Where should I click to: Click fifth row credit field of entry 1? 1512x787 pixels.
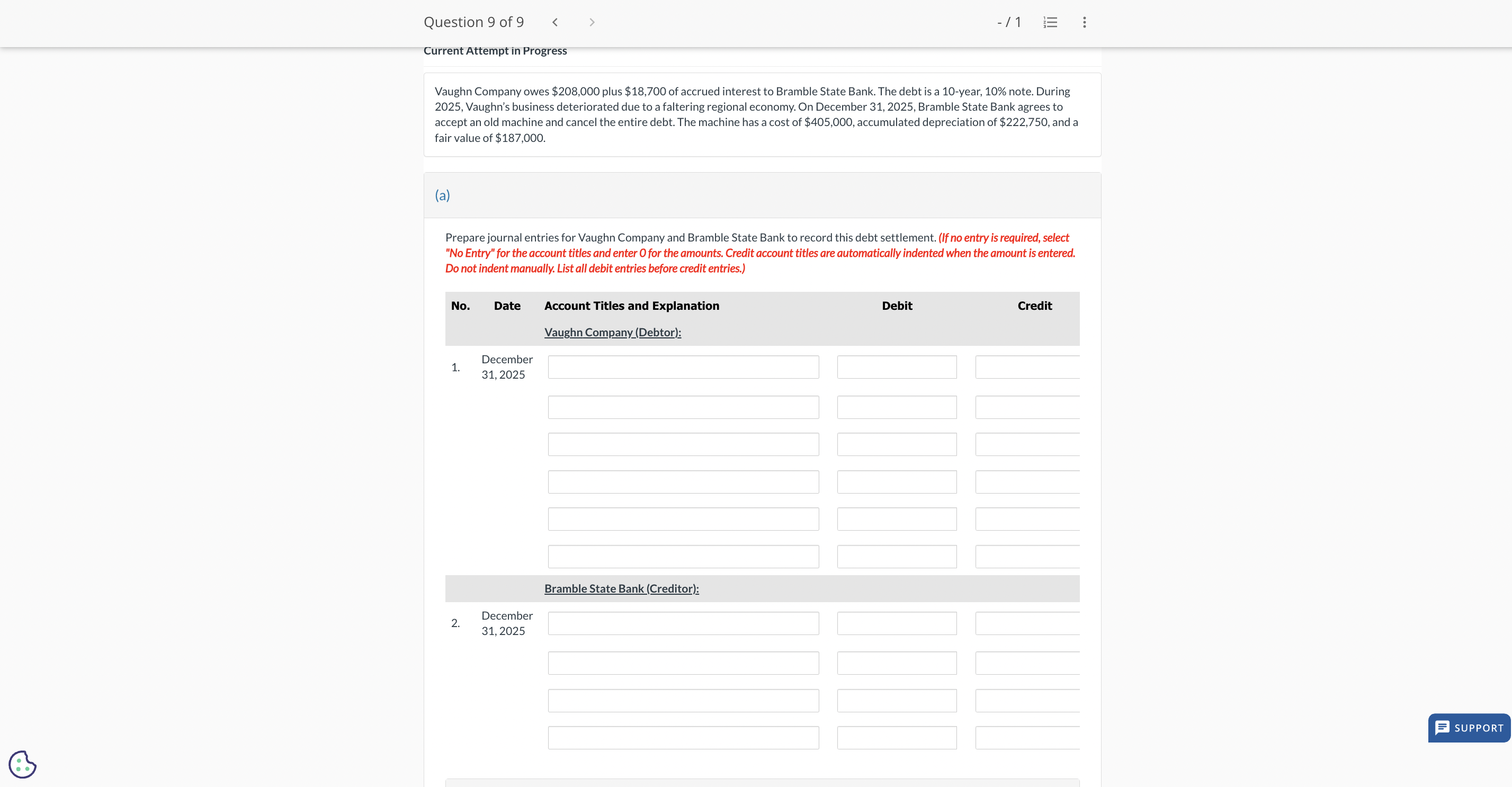coord(1027,519)
